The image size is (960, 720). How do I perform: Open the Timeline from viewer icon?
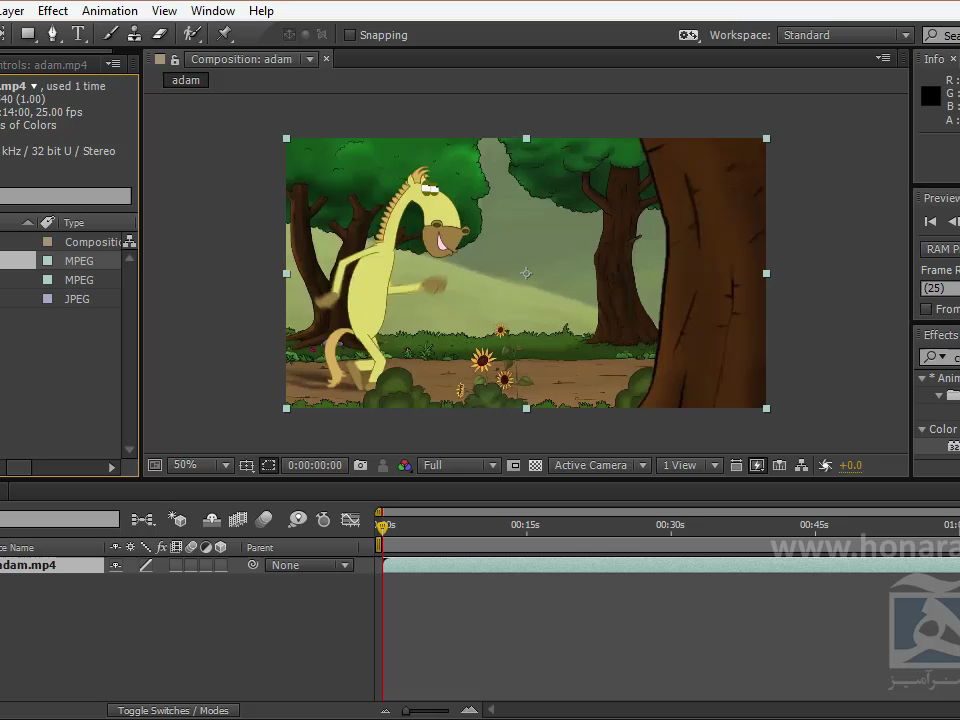click(x=779, y=465)
